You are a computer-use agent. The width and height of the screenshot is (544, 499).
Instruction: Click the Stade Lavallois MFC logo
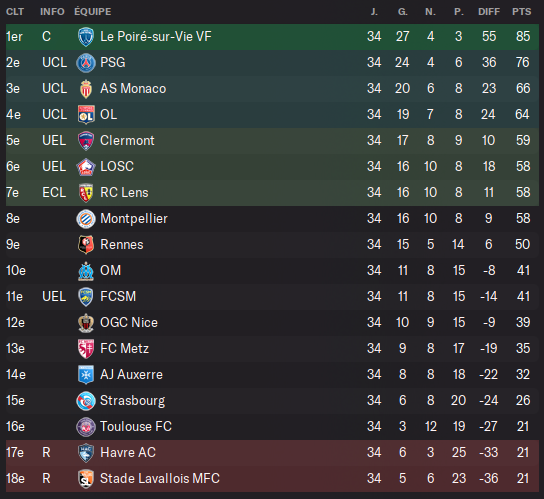[86, 479]
